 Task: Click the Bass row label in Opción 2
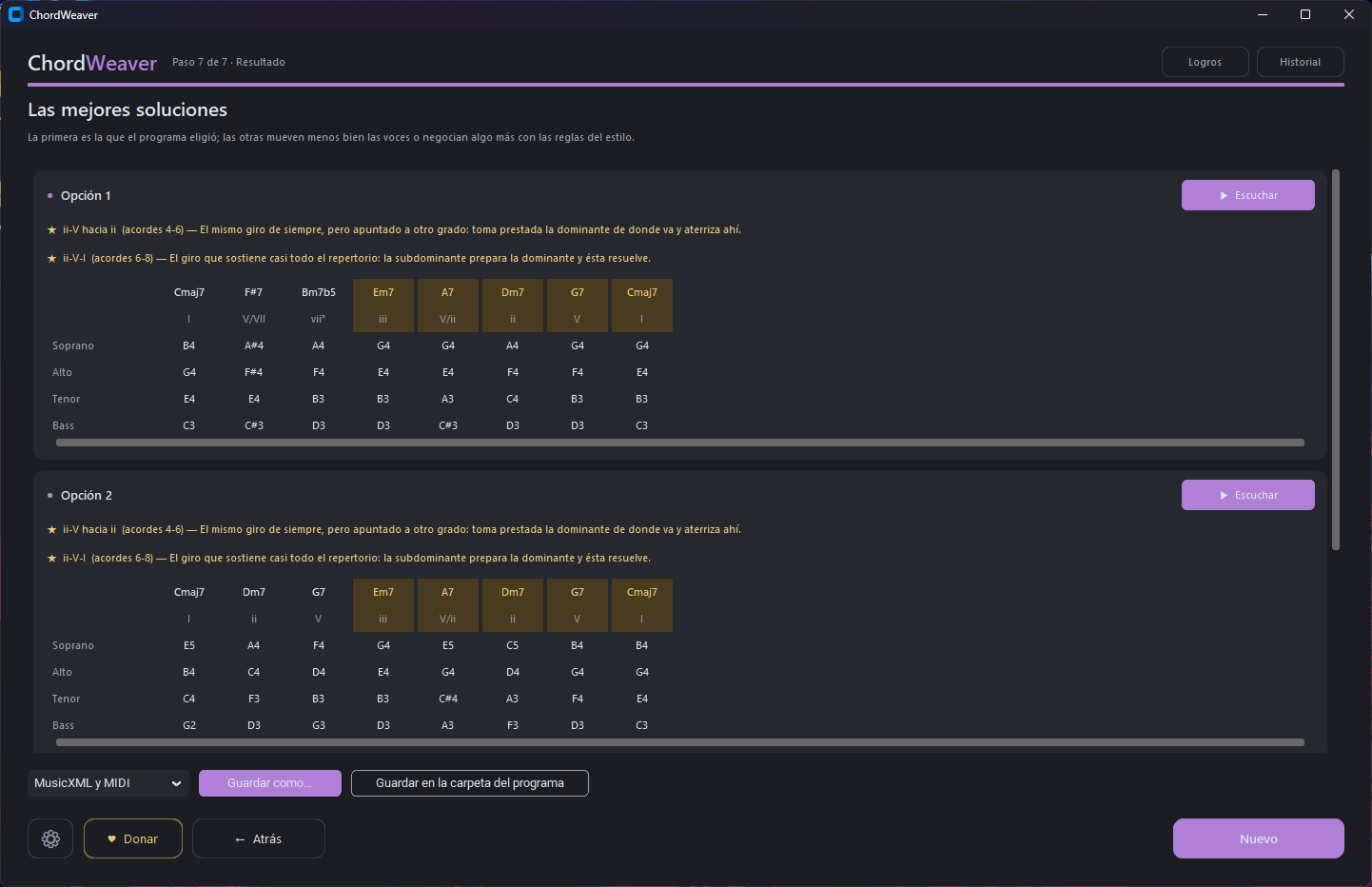(x=63, y=725)
